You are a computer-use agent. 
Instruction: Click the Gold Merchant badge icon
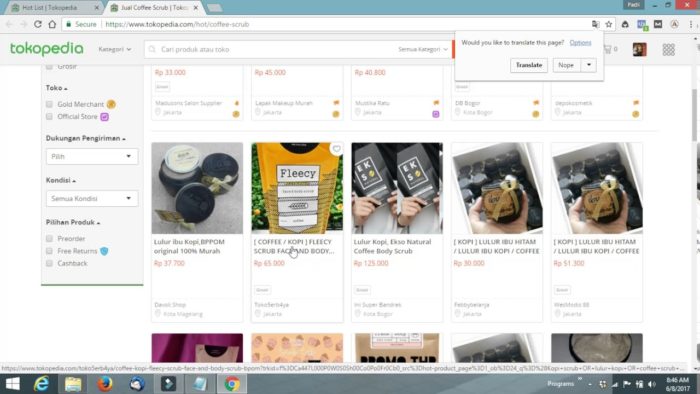[x=111, y=104]
